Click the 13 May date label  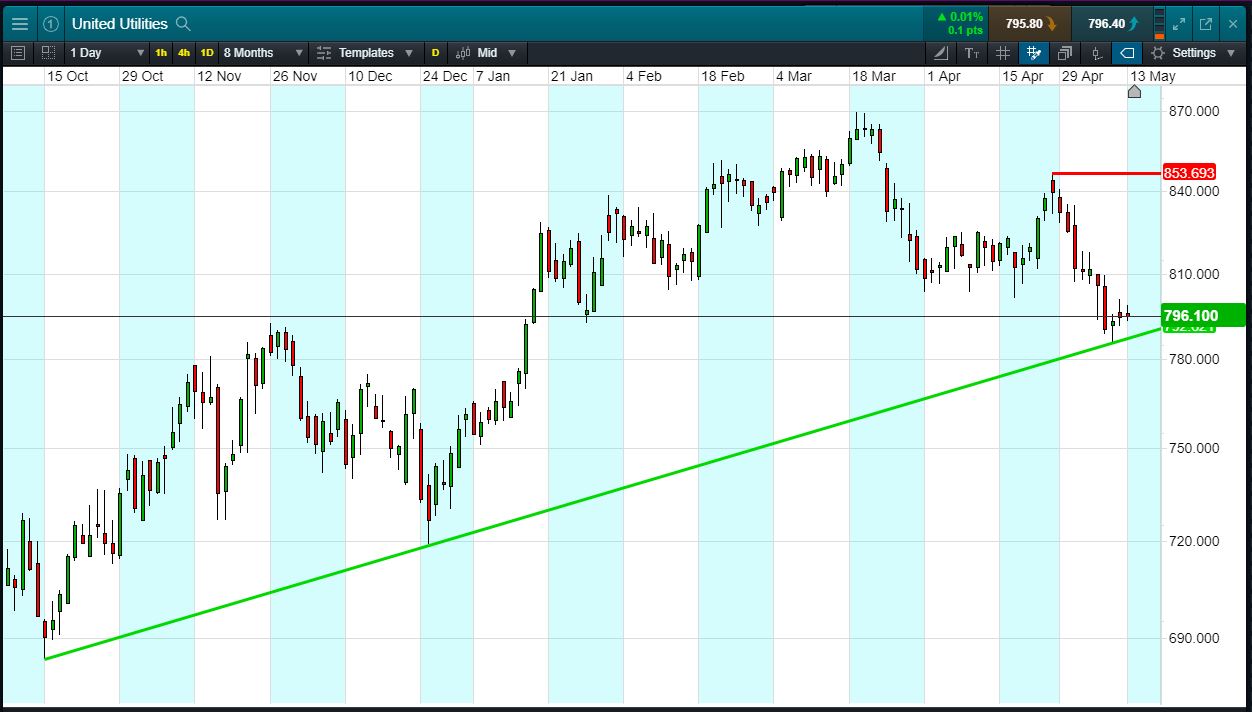tap(1153, 76)
